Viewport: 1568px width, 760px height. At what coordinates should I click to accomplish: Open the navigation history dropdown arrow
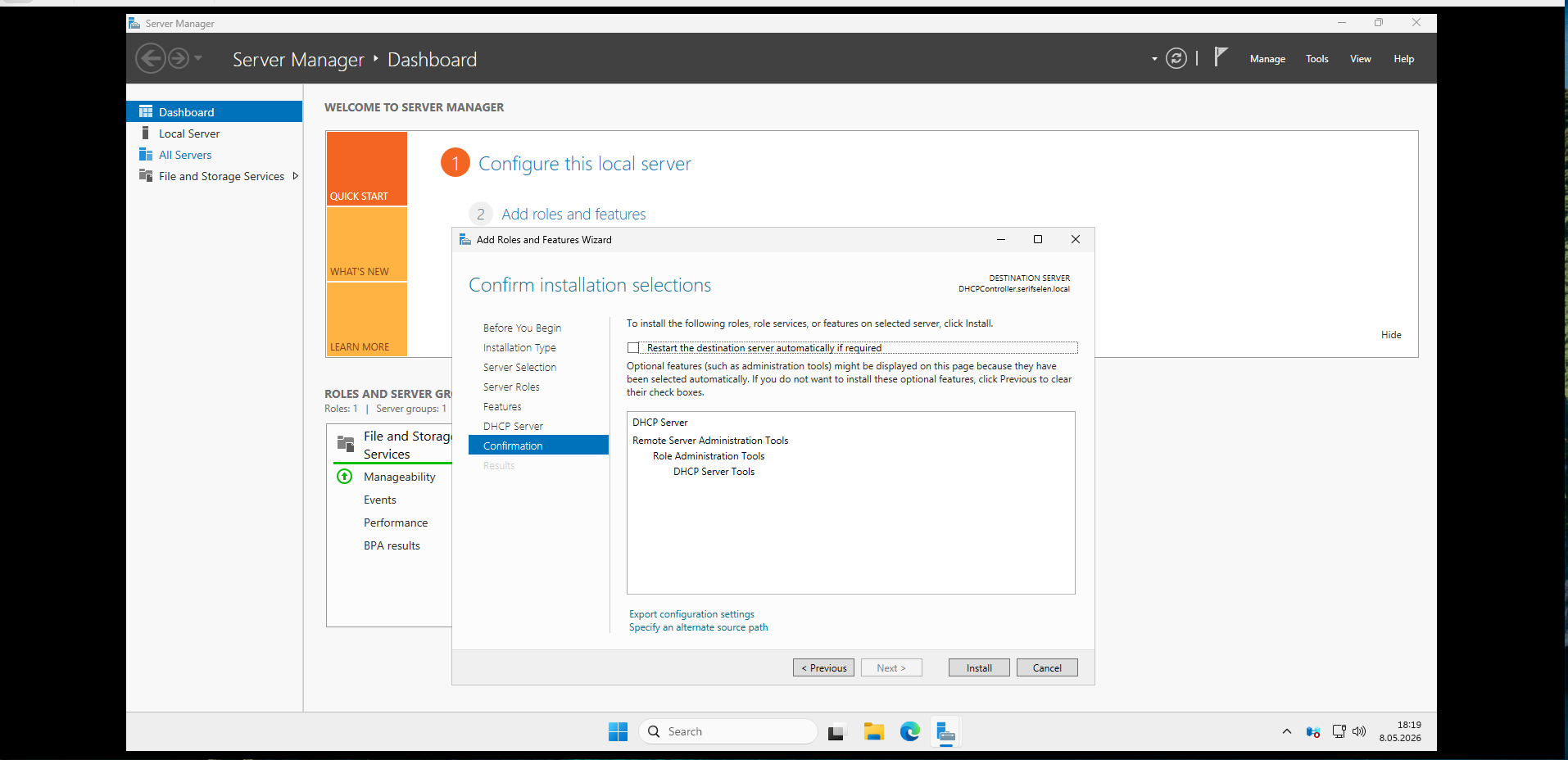[x=198, y=59]
